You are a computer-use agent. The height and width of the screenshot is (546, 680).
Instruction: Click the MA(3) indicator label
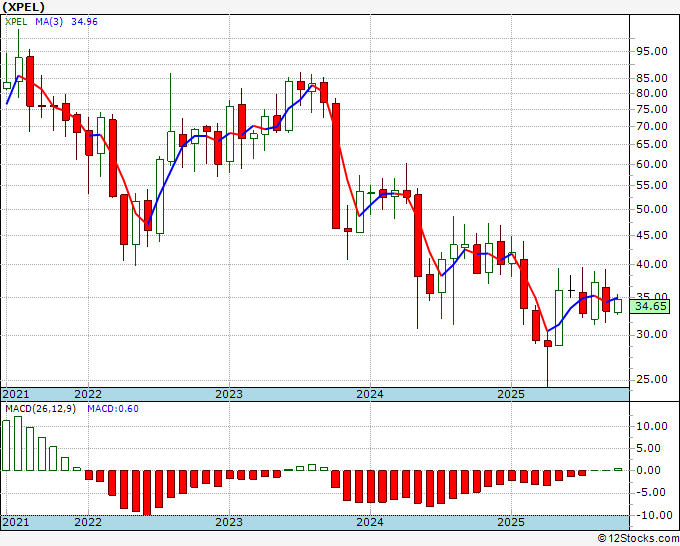point(49,22)
